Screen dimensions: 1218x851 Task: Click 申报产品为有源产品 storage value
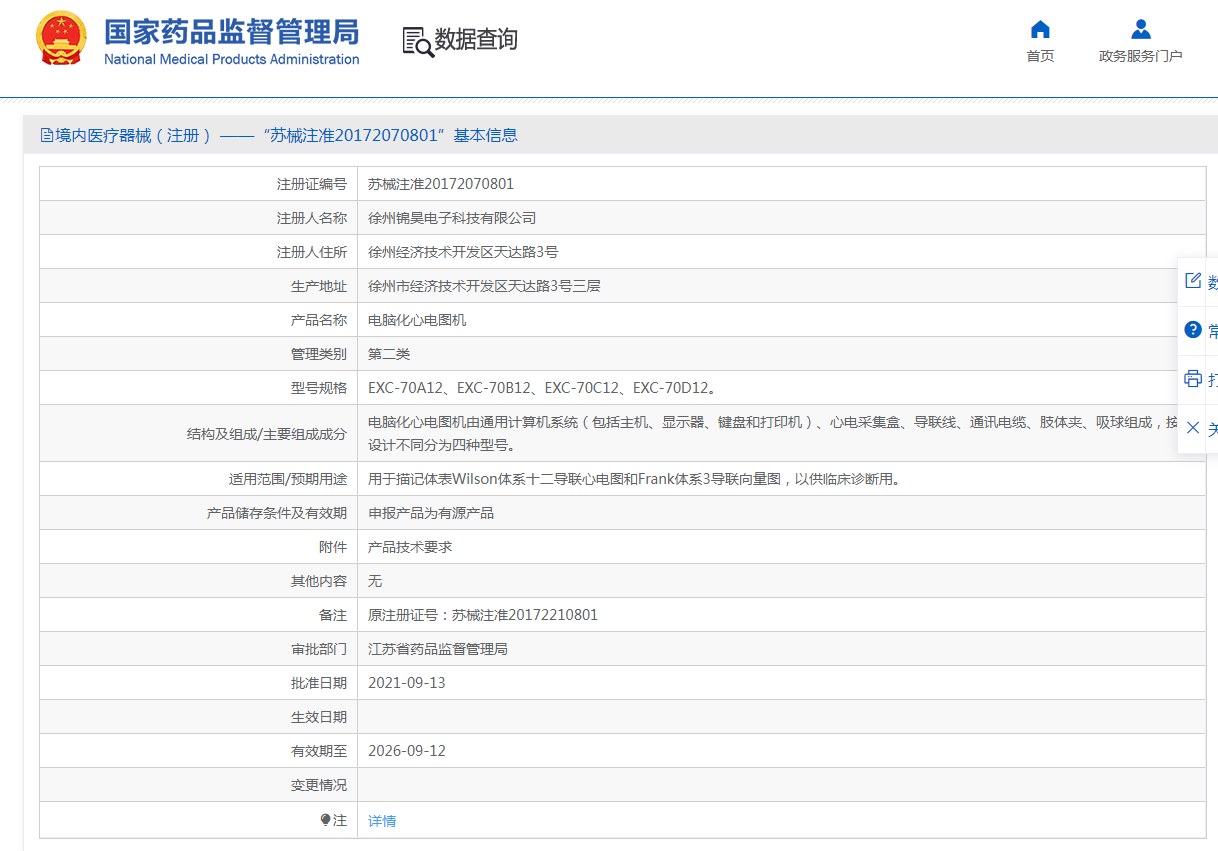pyautogui.click(x=431, y=513)
